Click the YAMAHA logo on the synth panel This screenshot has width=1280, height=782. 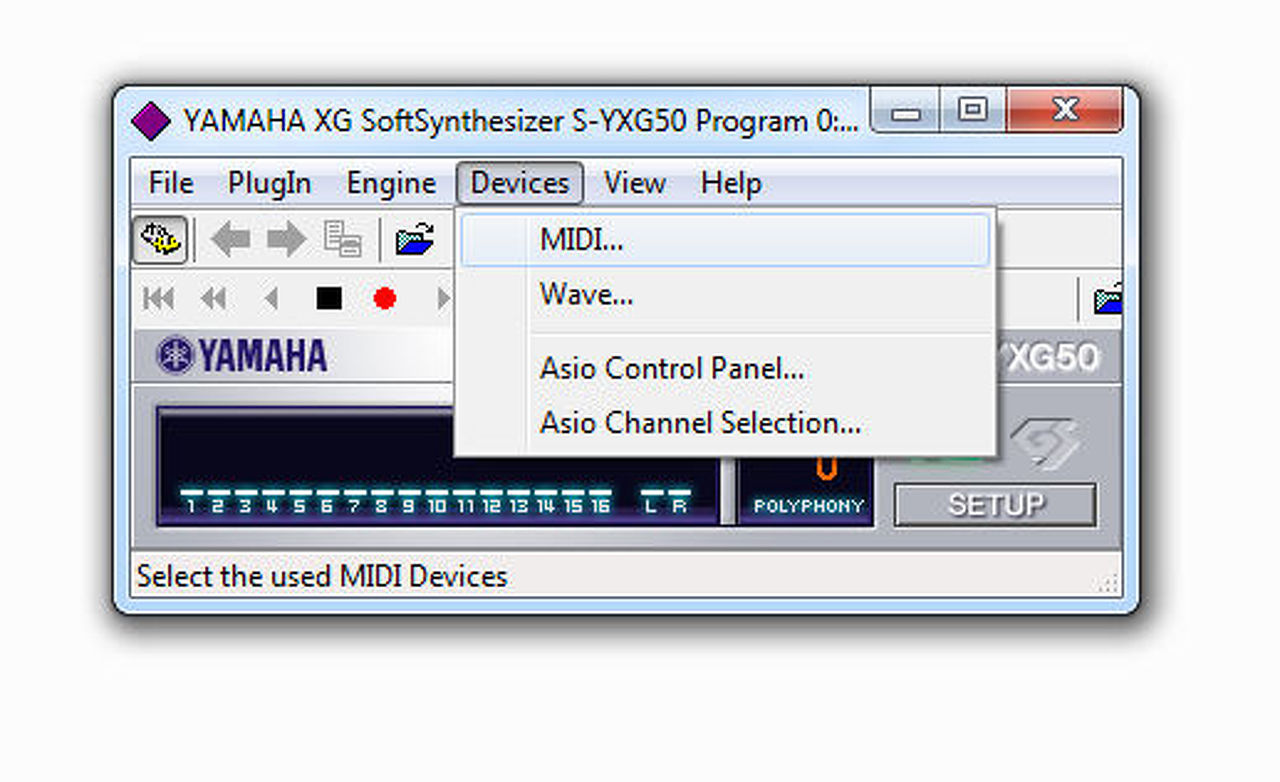click(243, 356)
